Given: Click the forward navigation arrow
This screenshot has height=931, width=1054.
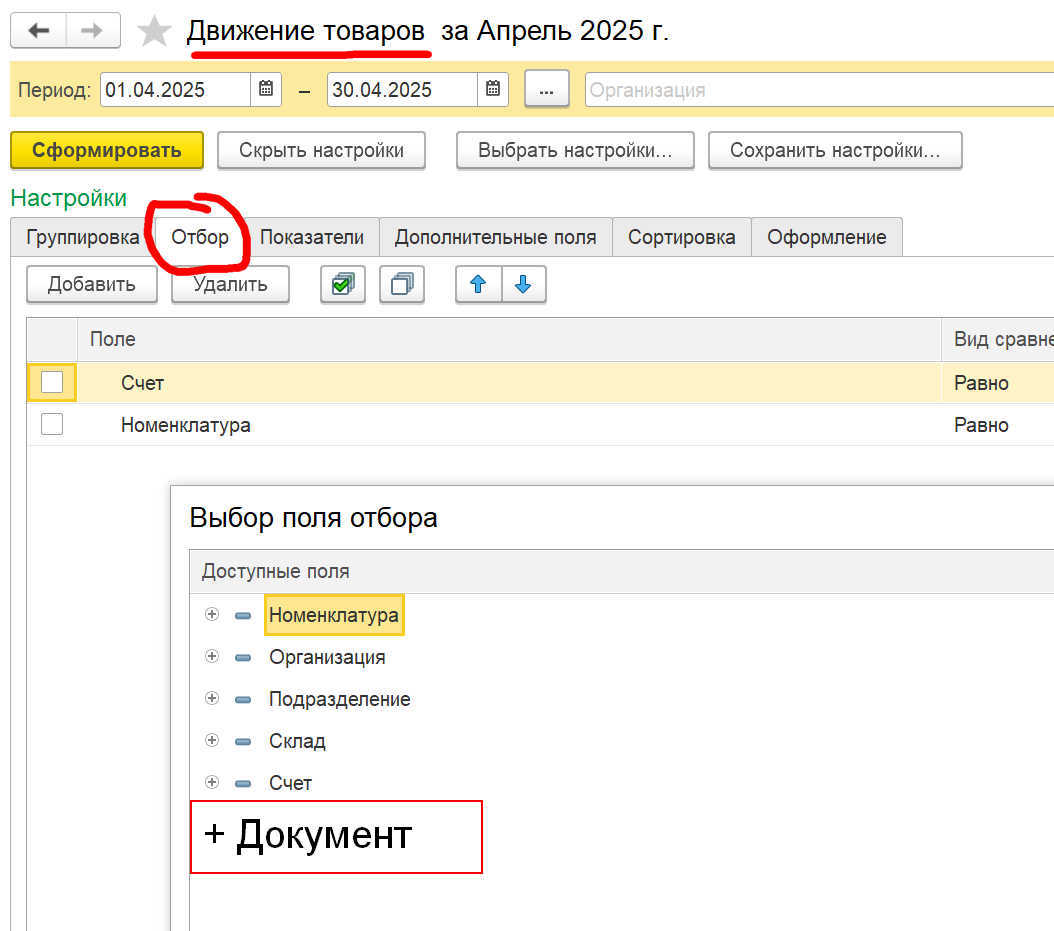Looking at the screenshot, I should [x=92, y=31].
